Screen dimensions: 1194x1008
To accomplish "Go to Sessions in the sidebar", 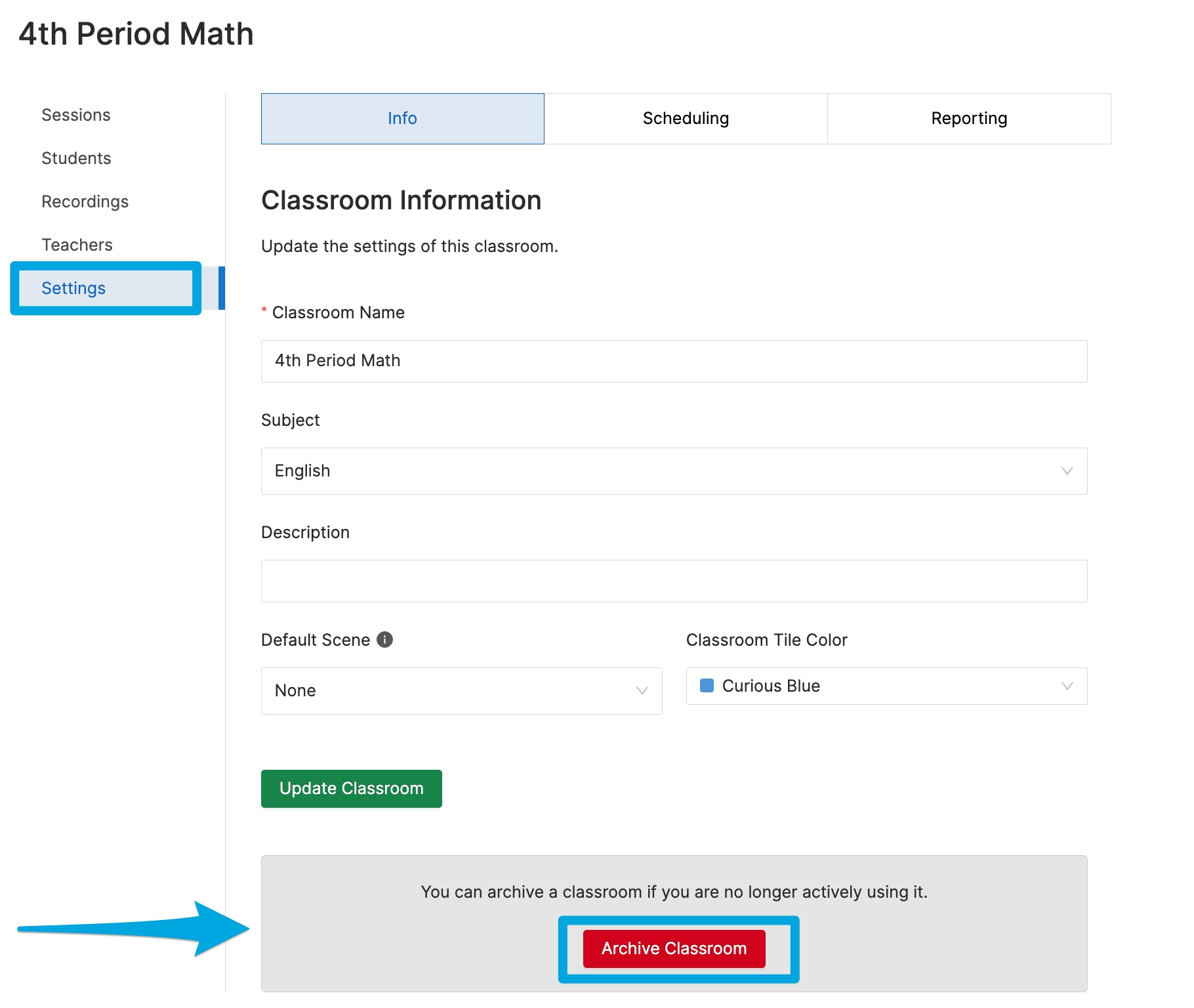I will click(76, 115).
